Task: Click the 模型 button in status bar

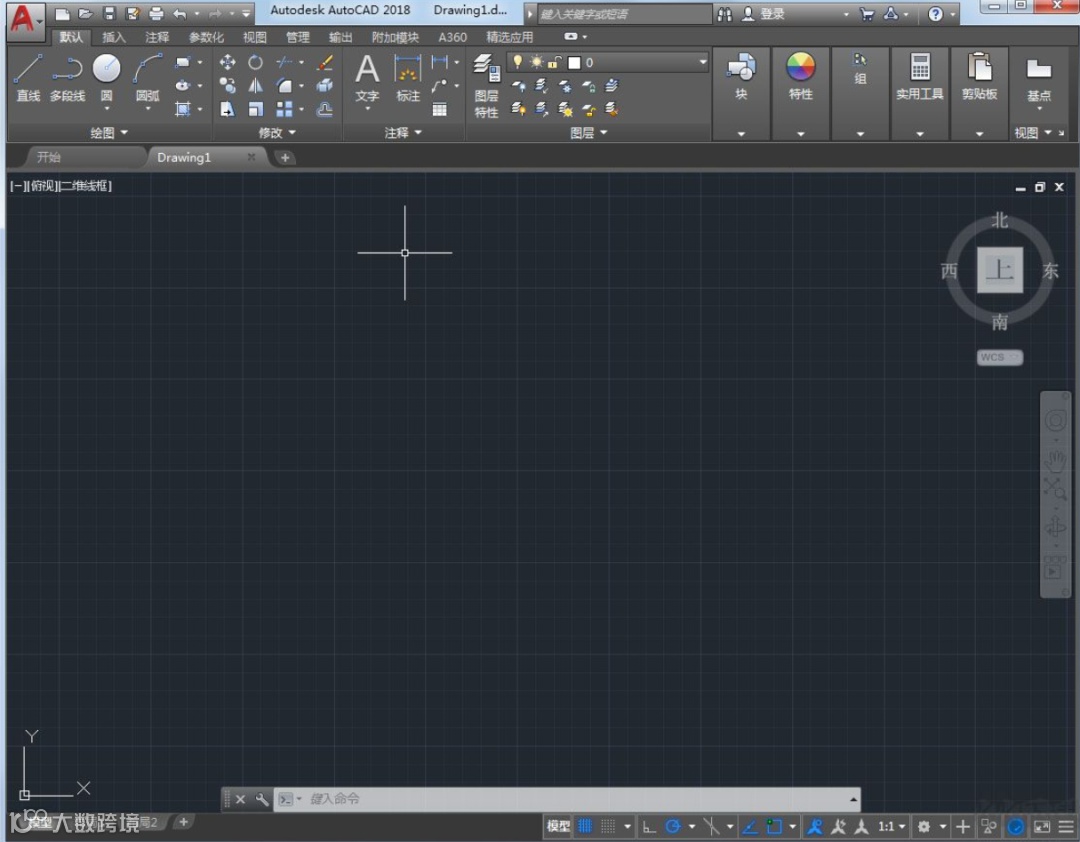Action: pyautogui.click(x=559, y=826)
